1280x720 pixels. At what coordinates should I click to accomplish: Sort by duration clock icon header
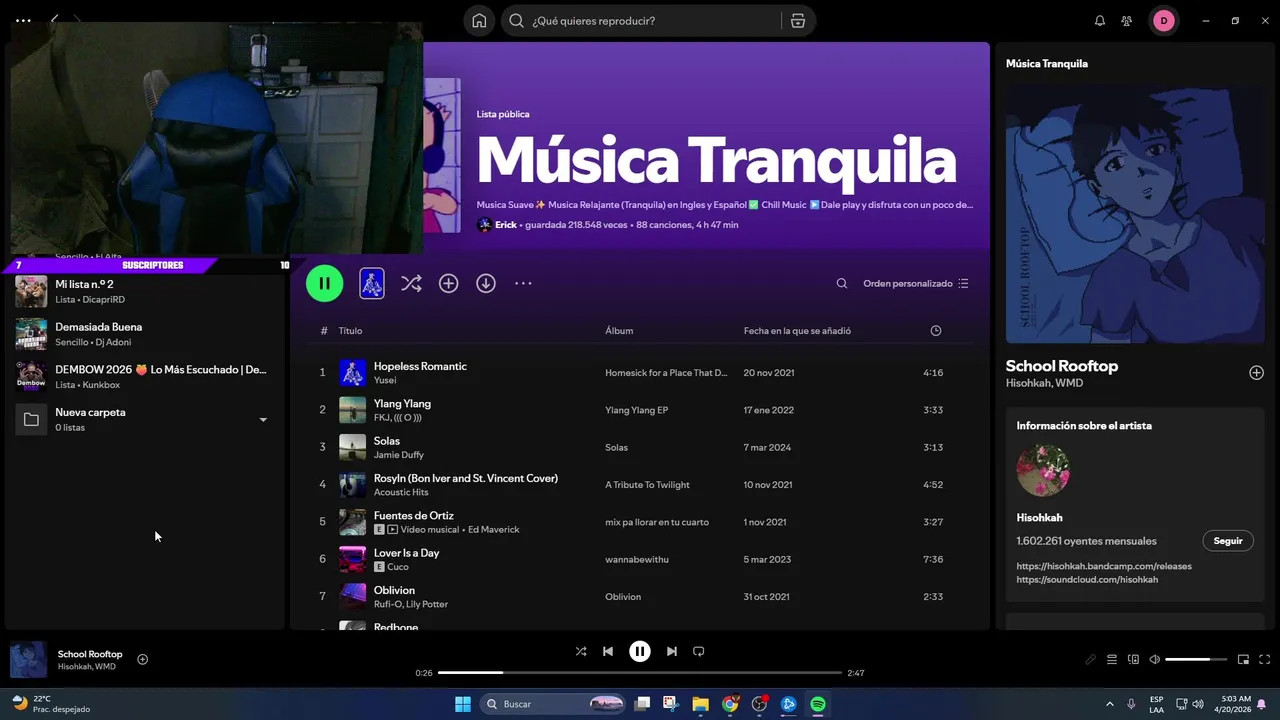936,331
